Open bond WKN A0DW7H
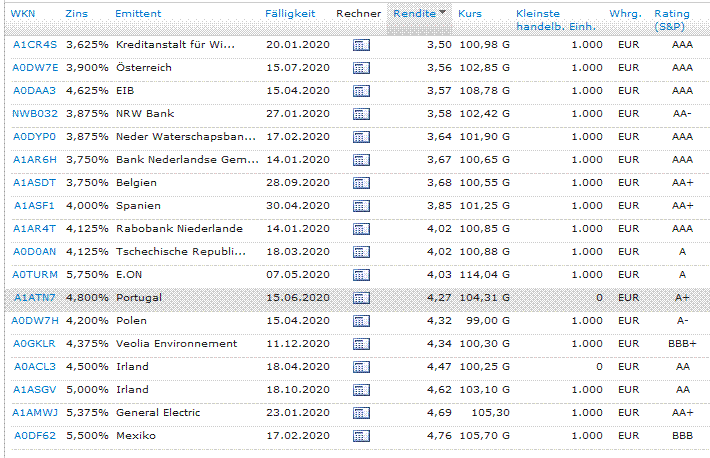The image size is (710, 458). pyautogui.click(x=35, y=321)
